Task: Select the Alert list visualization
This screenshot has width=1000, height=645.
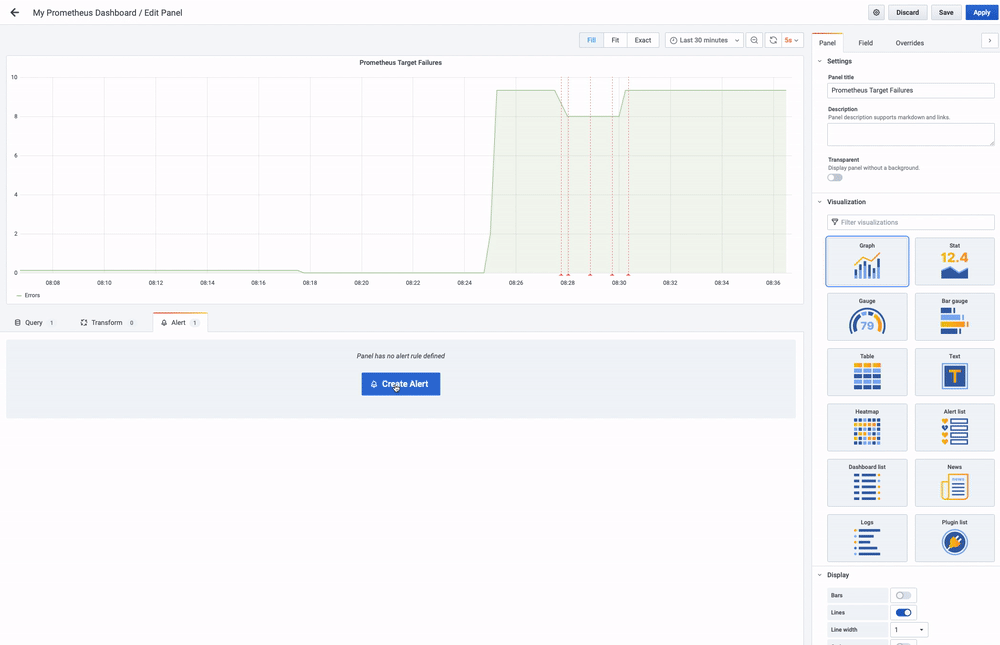Action: pyautogui.click(x=954, y=427)
